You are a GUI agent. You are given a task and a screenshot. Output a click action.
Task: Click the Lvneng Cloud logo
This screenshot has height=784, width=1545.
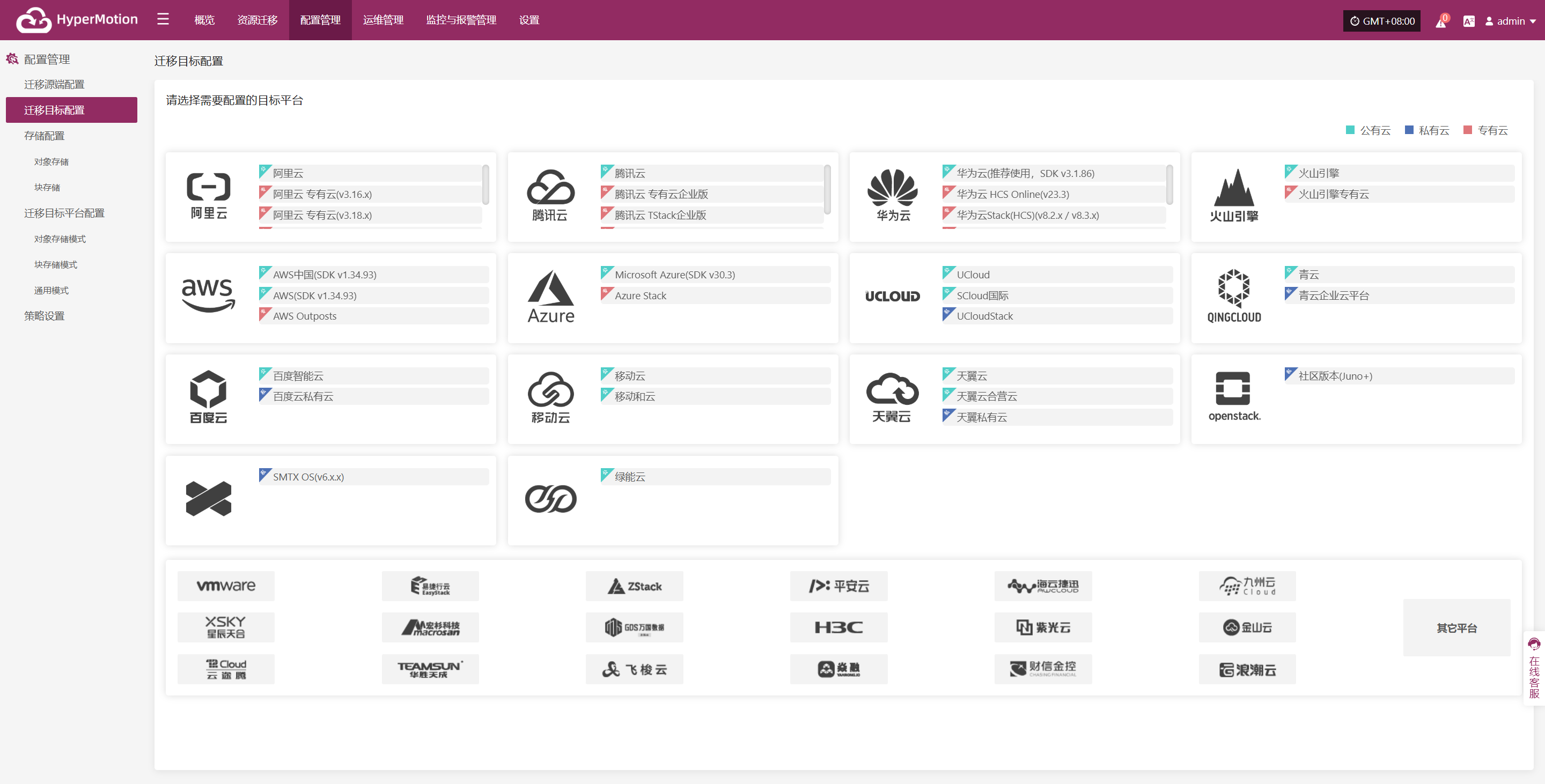click(x=550, y=499)
